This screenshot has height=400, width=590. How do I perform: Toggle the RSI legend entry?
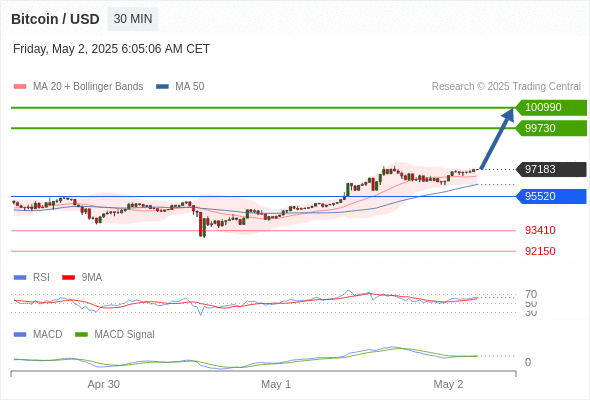[32, 277]
